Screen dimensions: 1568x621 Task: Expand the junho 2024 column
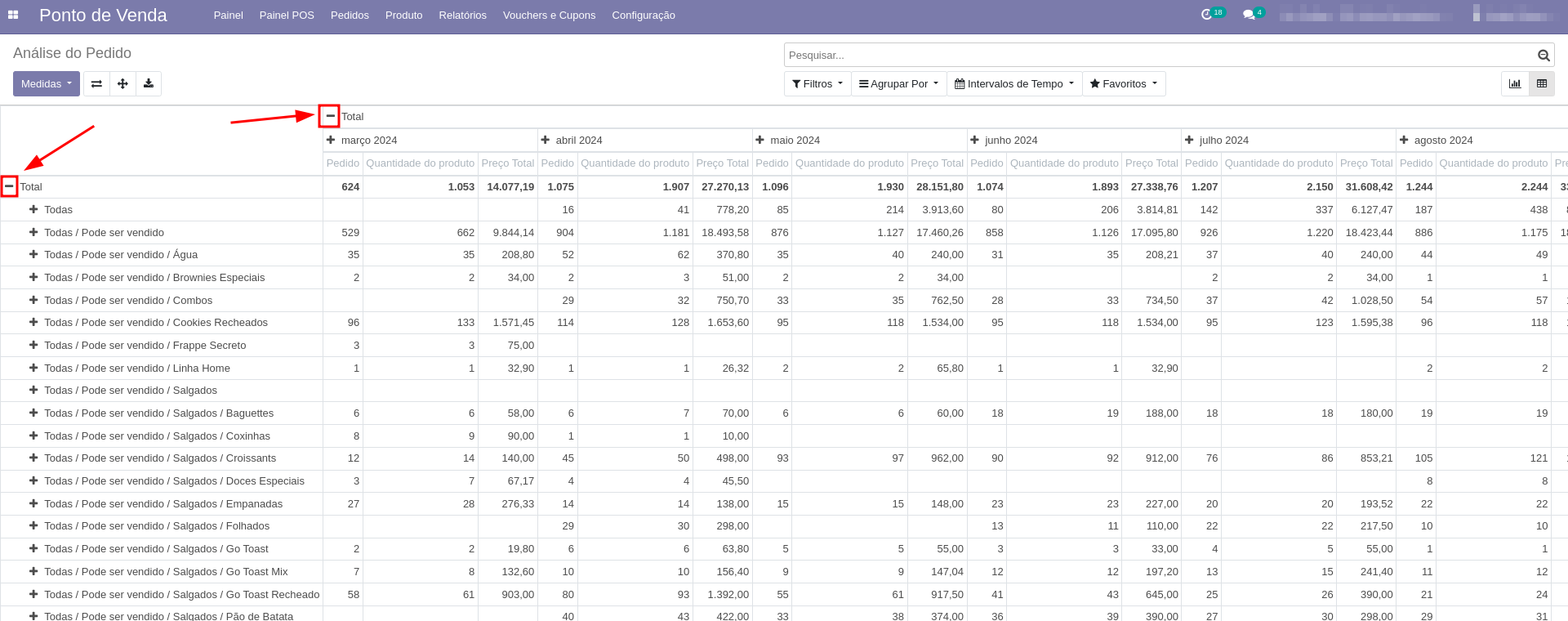[x=974, y=140]
